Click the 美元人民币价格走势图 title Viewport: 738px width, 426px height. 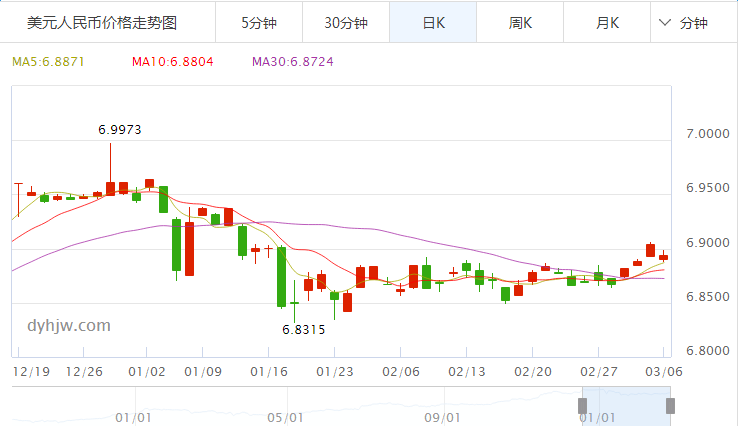click(102, 23)
